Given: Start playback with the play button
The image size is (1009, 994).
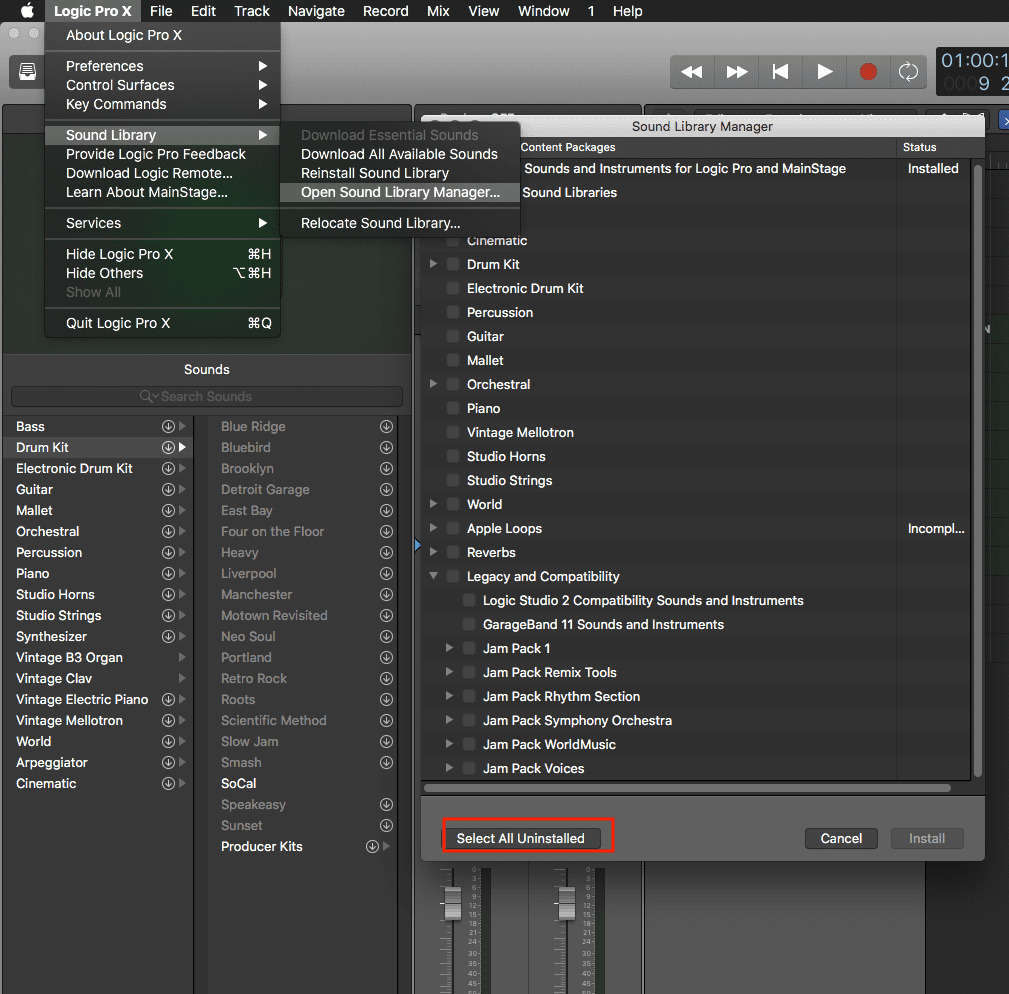Looking at the screenshot, I should [x=824, y=71].
